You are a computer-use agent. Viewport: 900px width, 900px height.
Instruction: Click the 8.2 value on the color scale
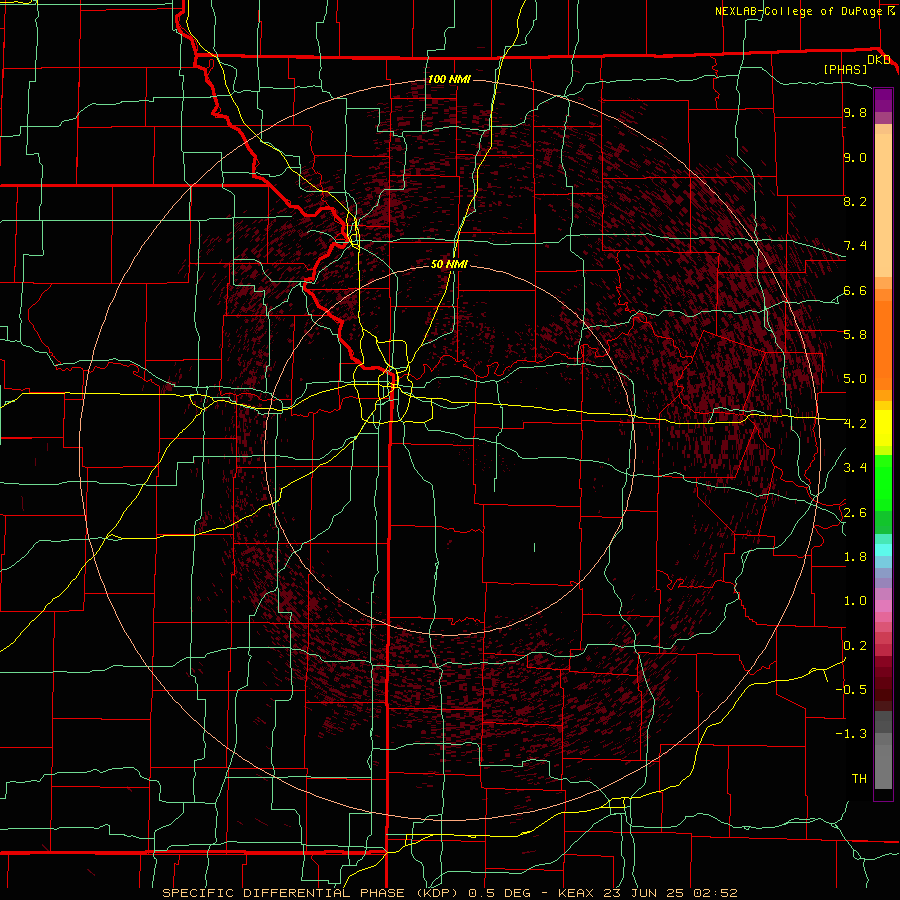coord(855,201)
